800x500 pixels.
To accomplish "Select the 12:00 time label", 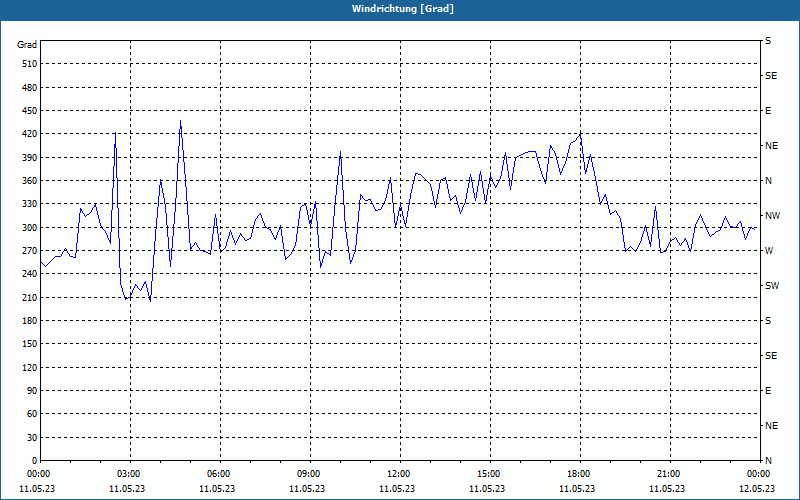I will pos(399,474).
